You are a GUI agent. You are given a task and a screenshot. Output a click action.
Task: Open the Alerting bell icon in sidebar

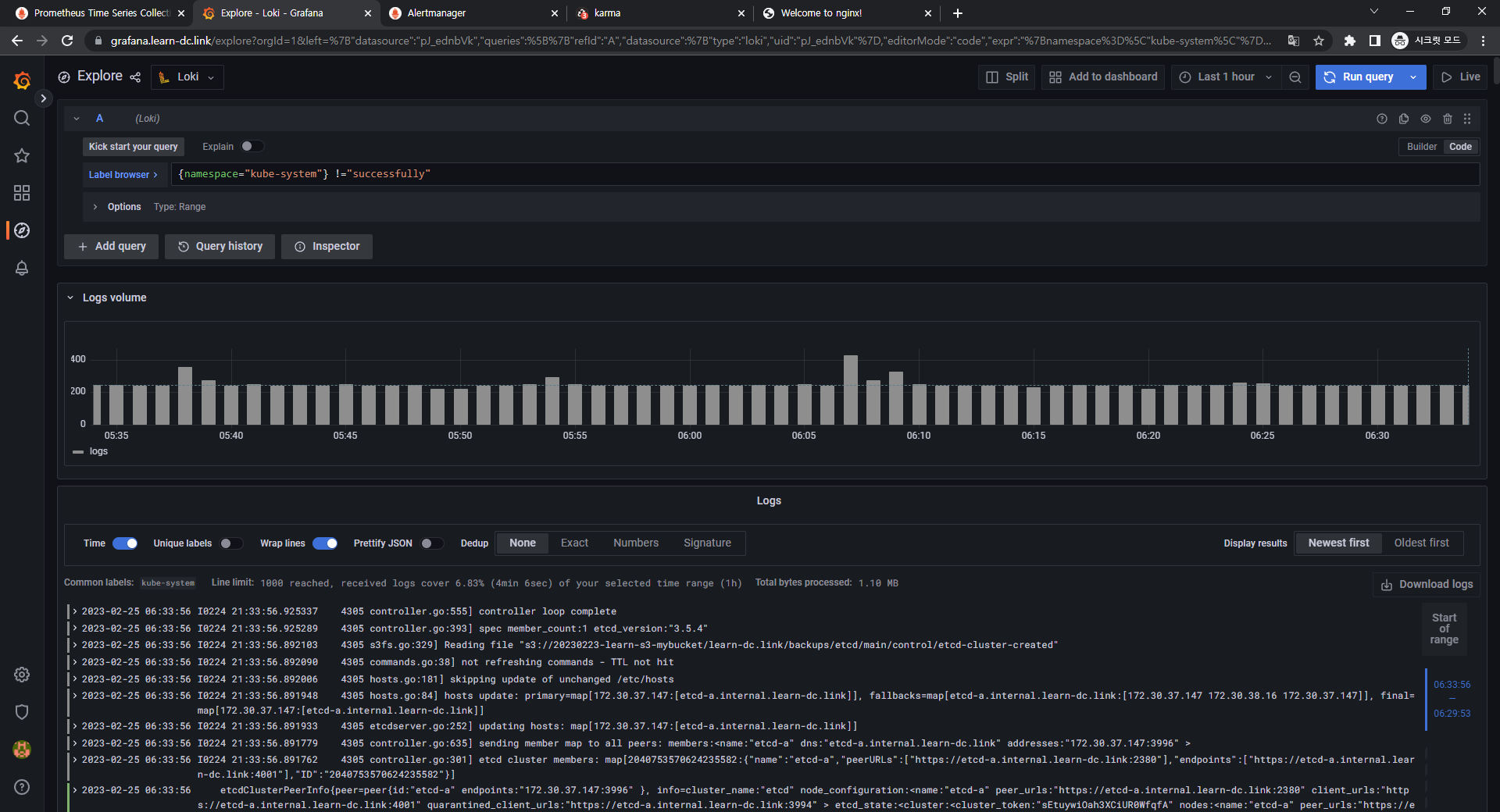(x=22, y=268)
